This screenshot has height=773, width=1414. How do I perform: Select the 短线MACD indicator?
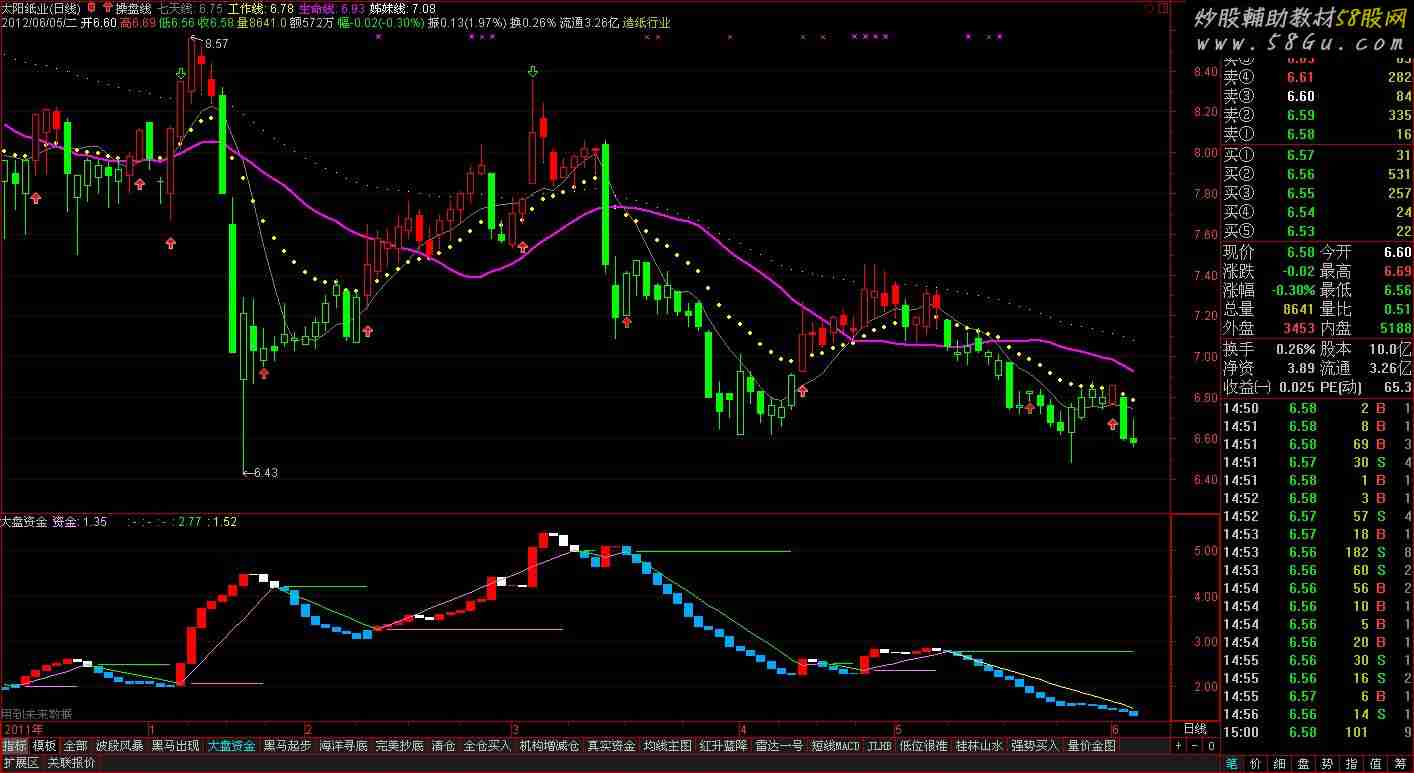point(835,745)
